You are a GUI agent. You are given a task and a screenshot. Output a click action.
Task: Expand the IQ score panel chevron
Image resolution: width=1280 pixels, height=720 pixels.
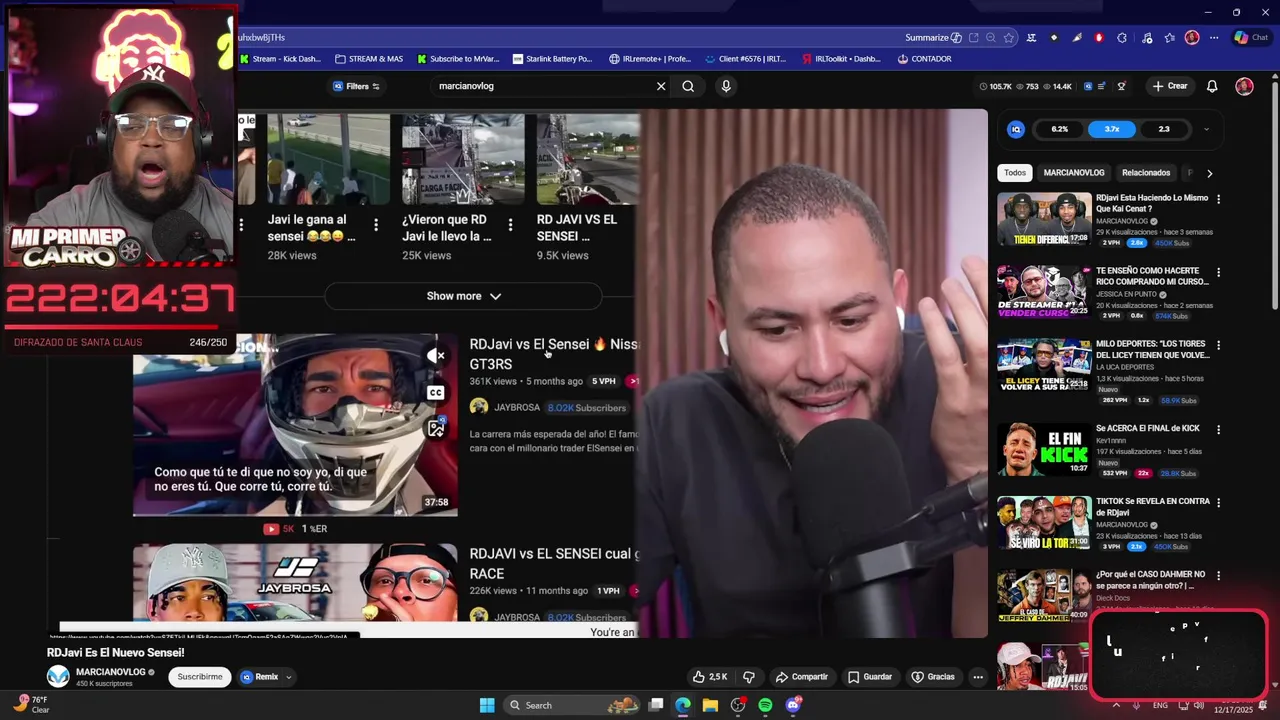tap(1206, 129)
